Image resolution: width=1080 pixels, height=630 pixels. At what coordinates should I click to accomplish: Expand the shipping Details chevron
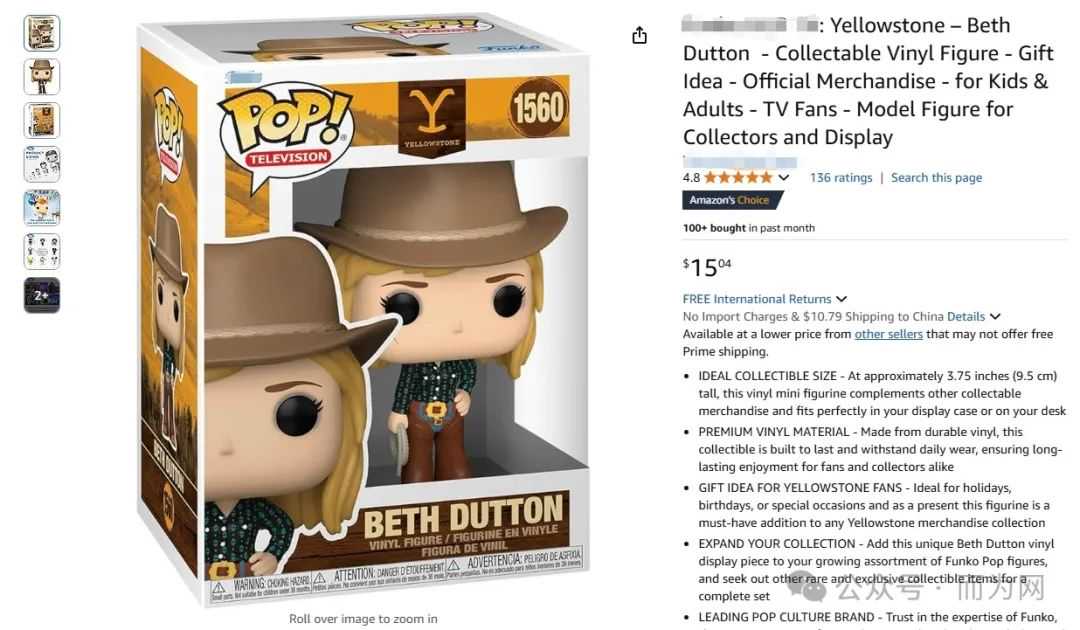coord(995,317)
